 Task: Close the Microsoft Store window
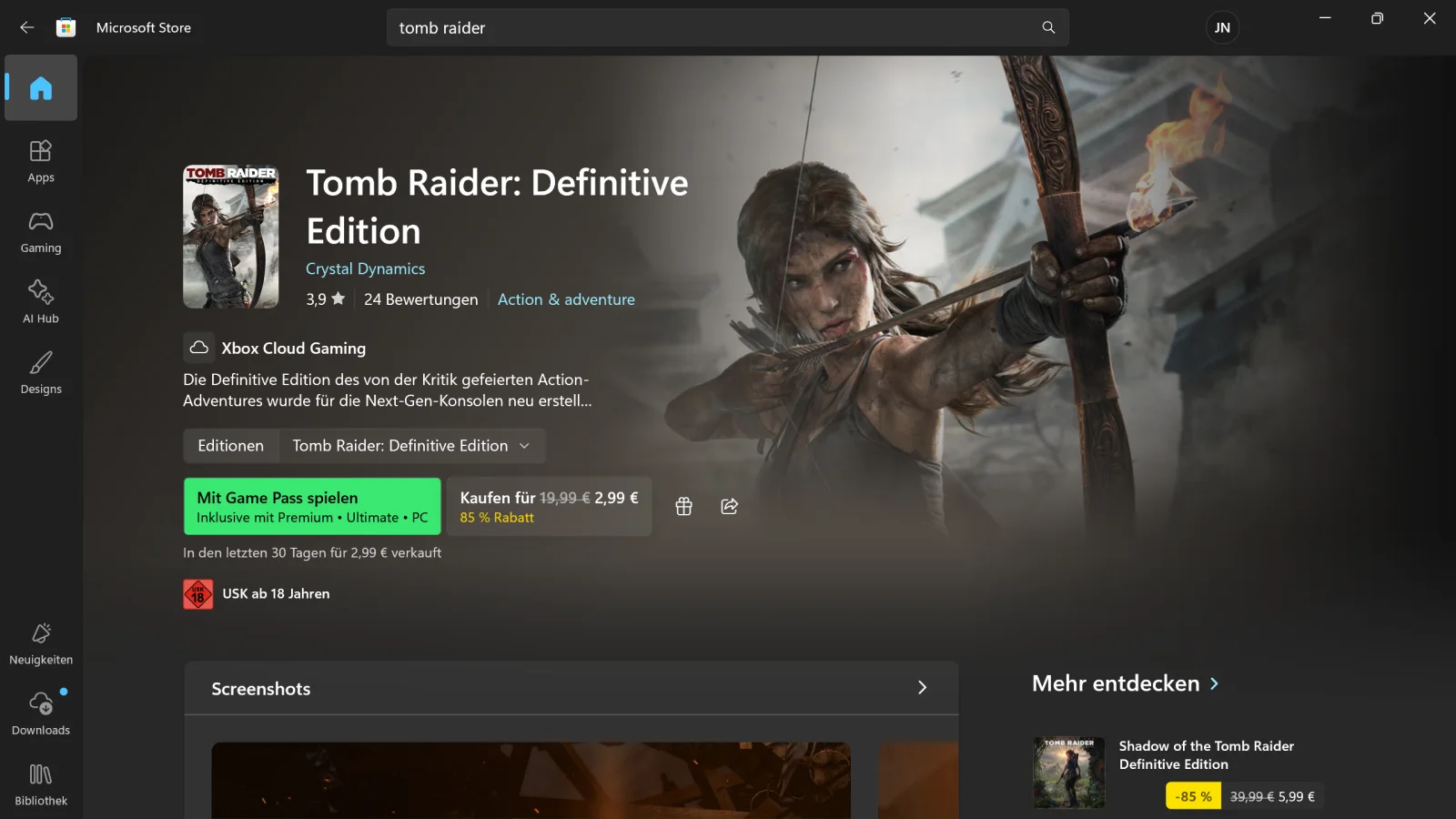click(x=1430, y=18)
